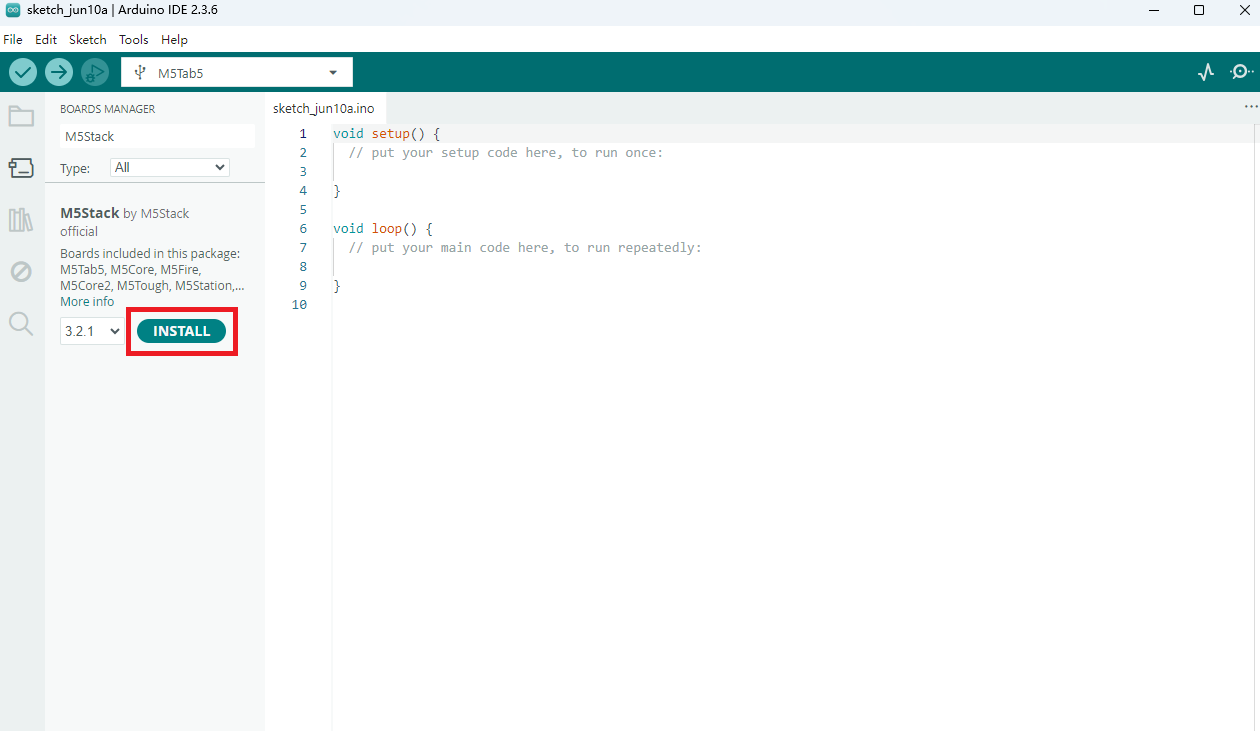
Task: Open the Debug sidebar panel icon
Action: coord(21,271)
